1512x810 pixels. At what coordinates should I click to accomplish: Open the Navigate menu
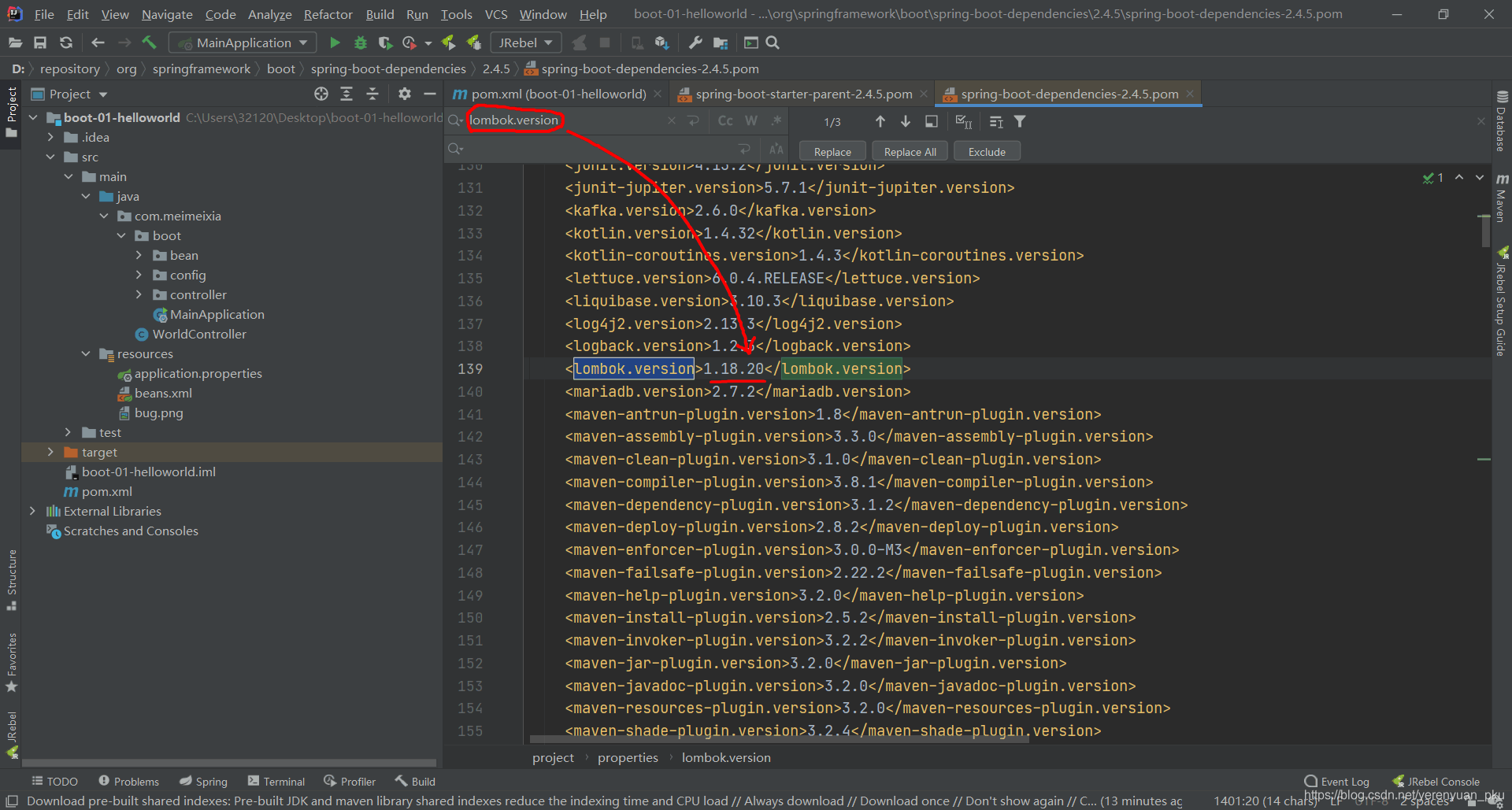[167, 14]
